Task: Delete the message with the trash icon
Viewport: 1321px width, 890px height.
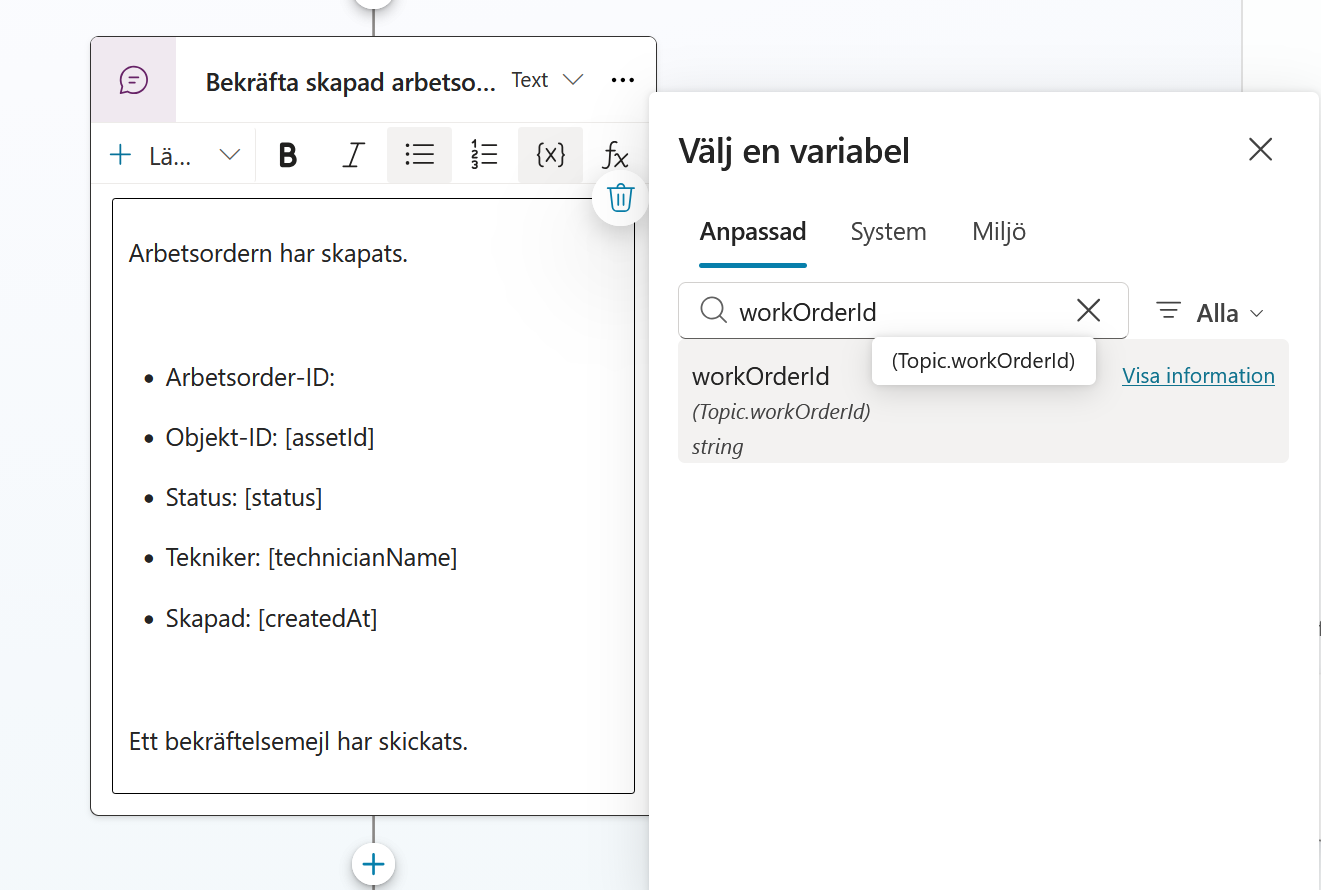Action: pyautogui.click(x=620, y=198)
